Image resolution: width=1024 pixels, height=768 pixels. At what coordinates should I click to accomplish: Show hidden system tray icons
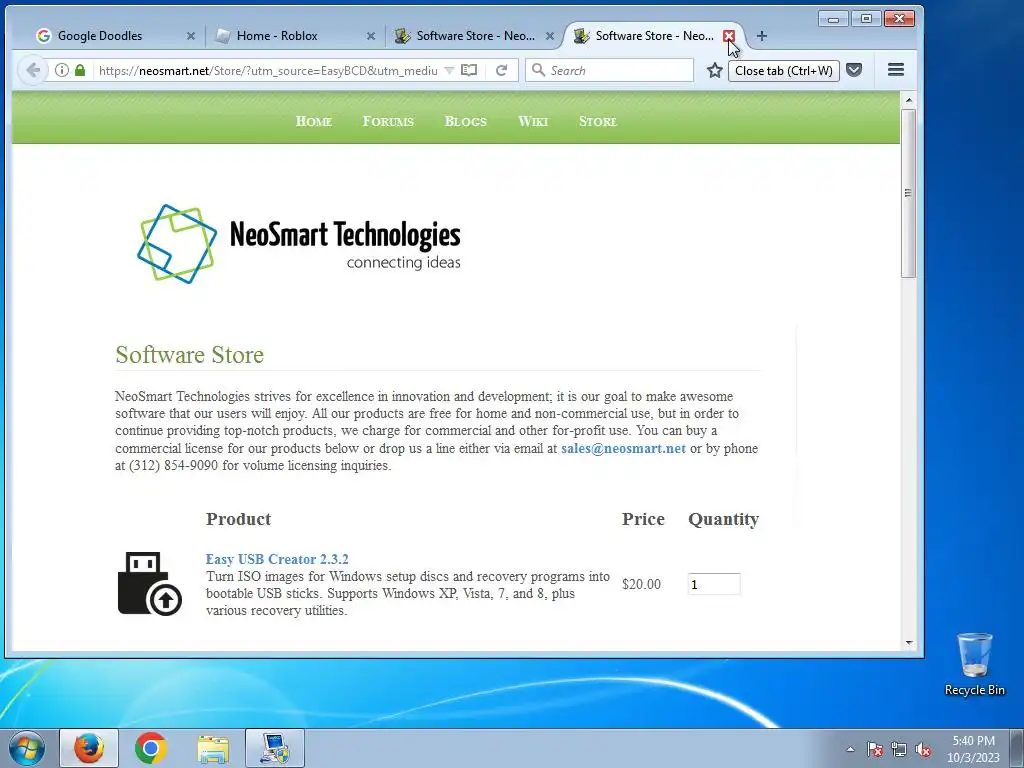pos(850,749)
